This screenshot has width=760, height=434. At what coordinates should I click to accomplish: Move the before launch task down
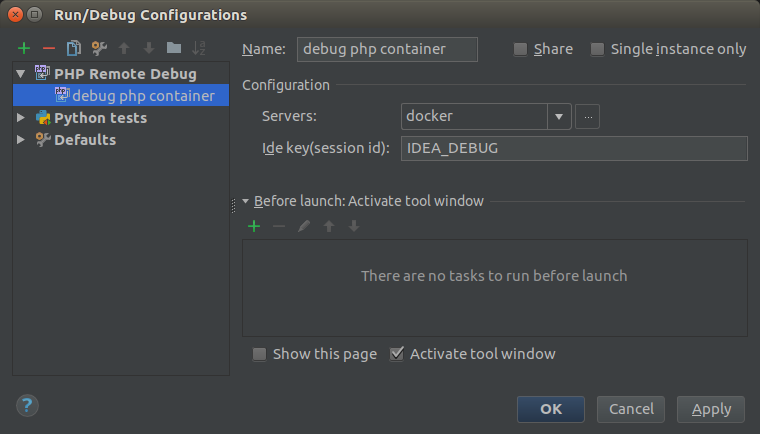354,226
